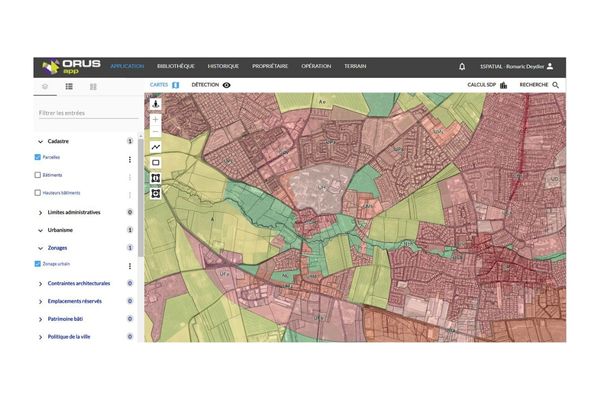Viewport: 600px width, 400px height.
Task: Open the Recherche search button
Action: pos(540,86)
